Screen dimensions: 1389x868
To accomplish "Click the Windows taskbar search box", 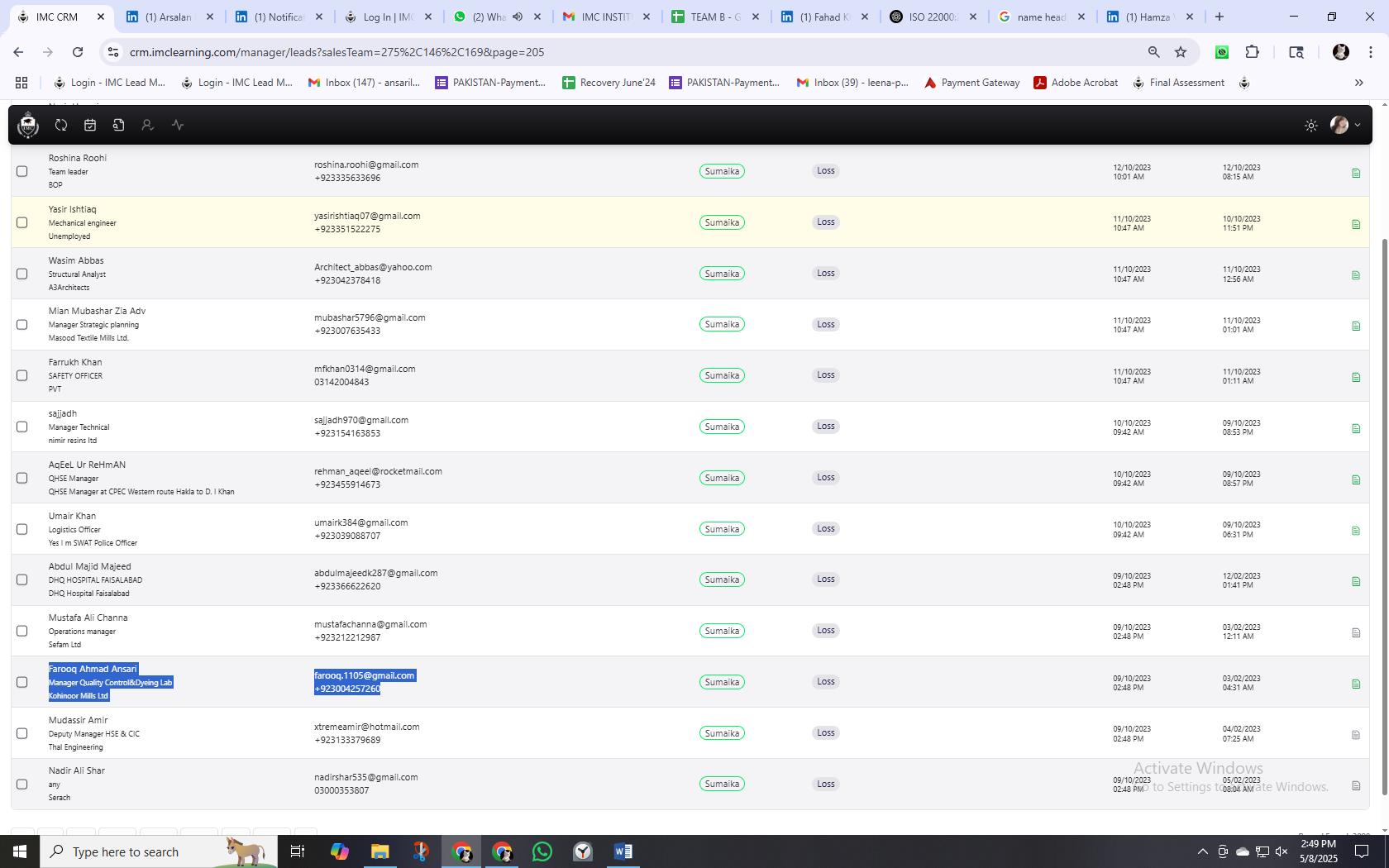I will [x=157, y=851].
